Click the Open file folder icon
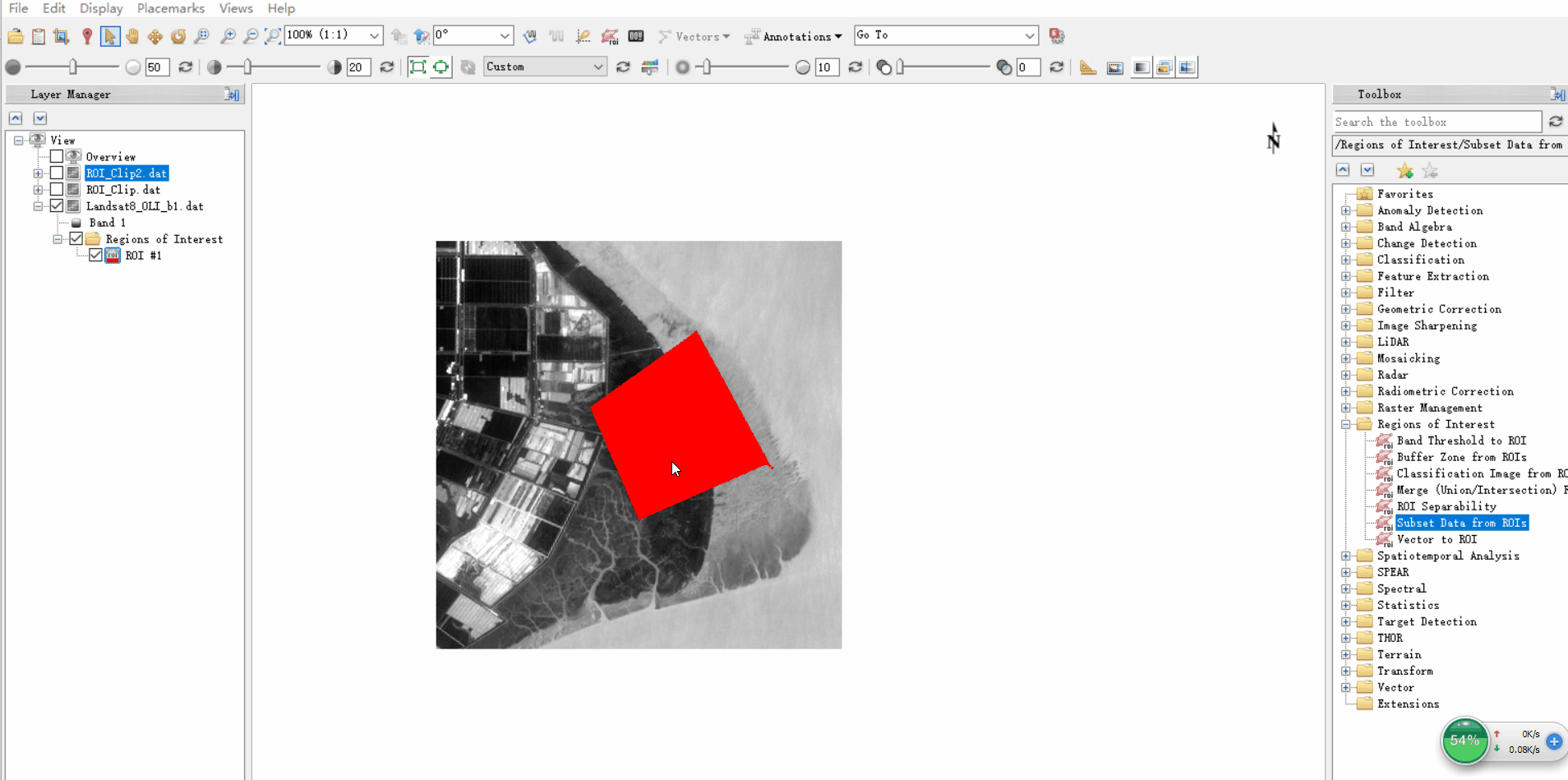This screenshot has width=1568, height=780. pyautogui.click(x=16, y=36)
